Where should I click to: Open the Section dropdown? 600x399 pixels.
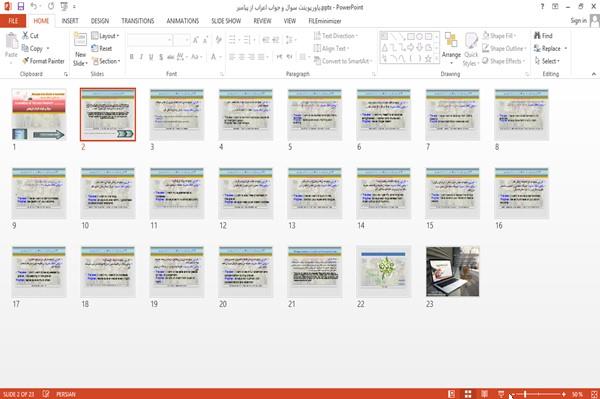[x=106, y=61]
